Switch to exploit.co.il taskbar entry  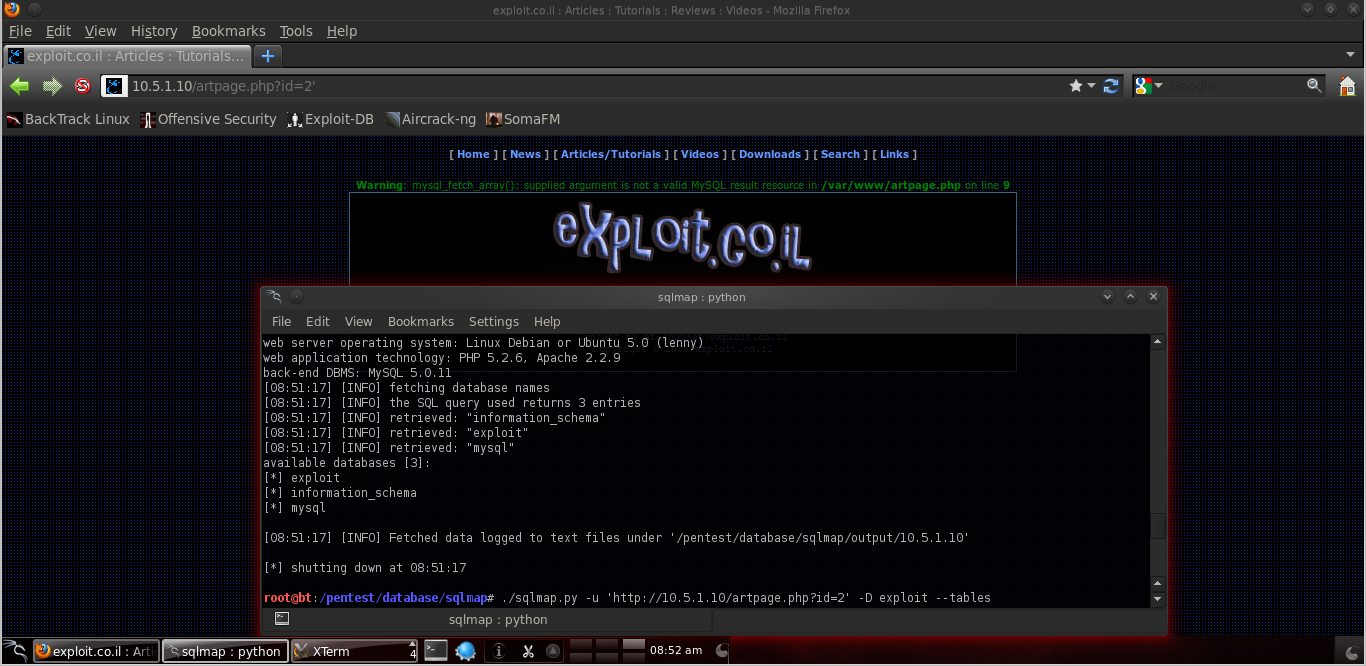[95, 651]
